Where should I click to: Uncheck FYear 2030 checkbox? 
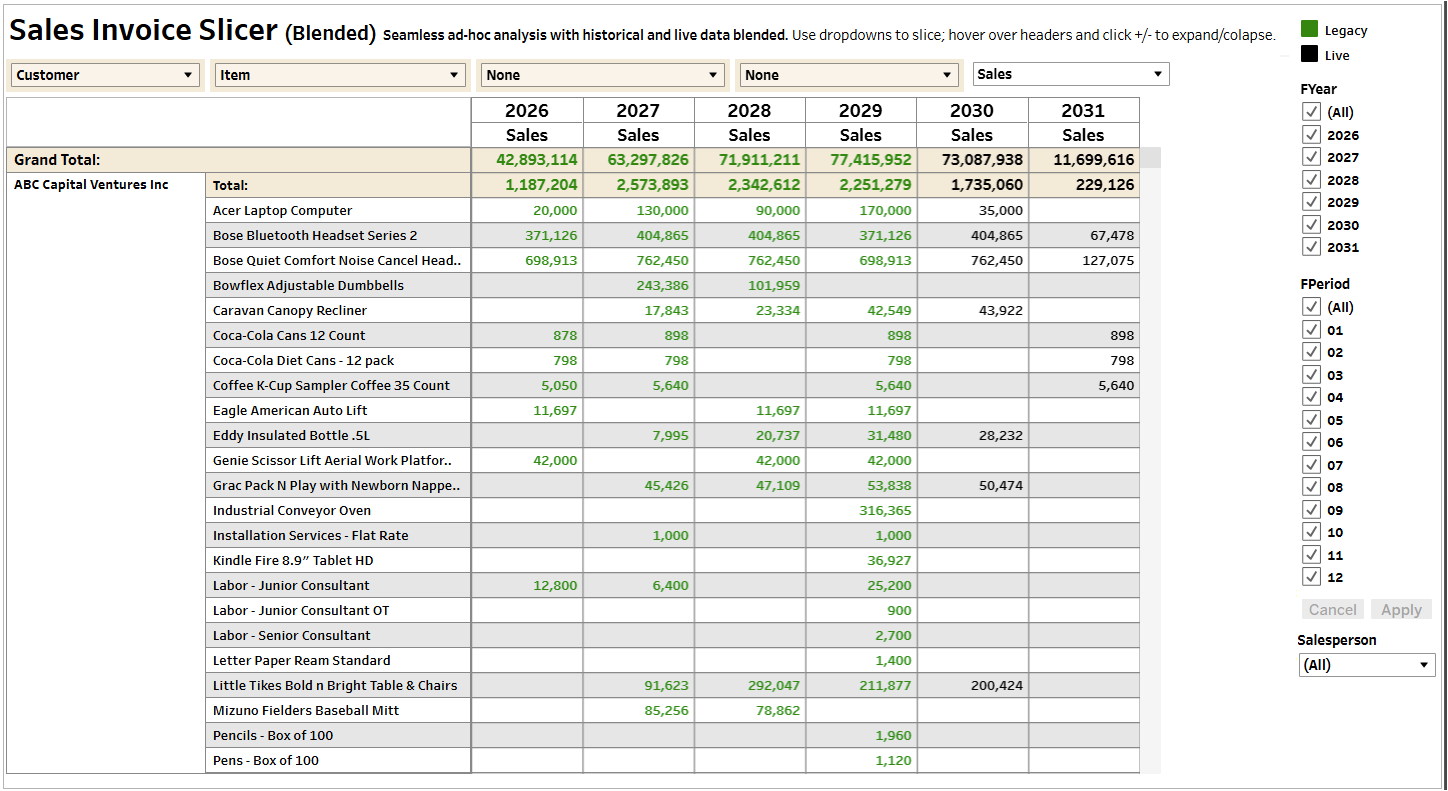(x=1312, y=225)
